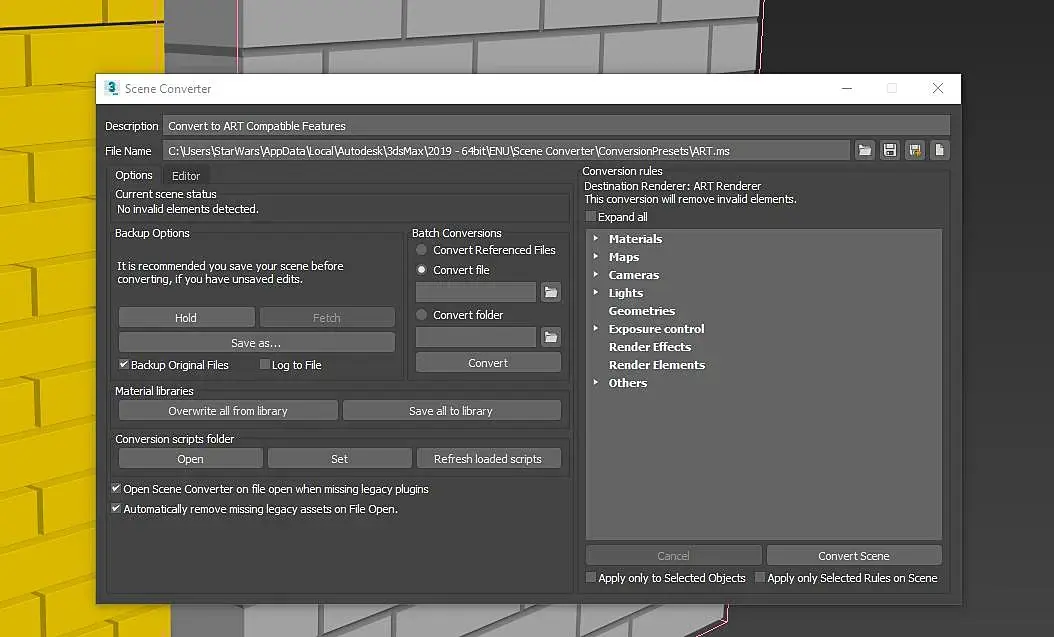This screenshot has height=637, width=1054.
Task: Click the Save as... button
Action: tap(256, 342)
